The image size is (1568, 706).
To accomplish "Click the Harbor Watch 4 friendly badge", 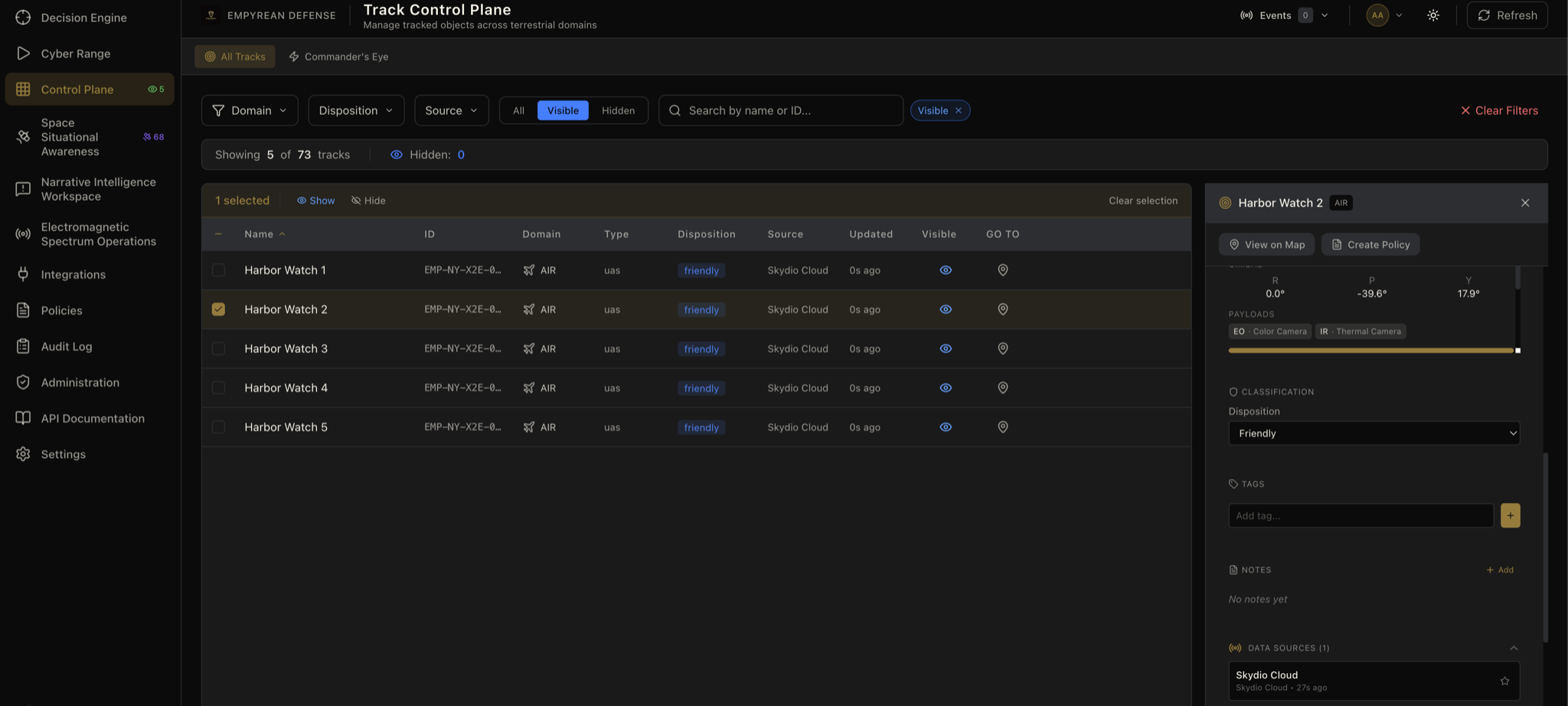I will click(701, 387).
